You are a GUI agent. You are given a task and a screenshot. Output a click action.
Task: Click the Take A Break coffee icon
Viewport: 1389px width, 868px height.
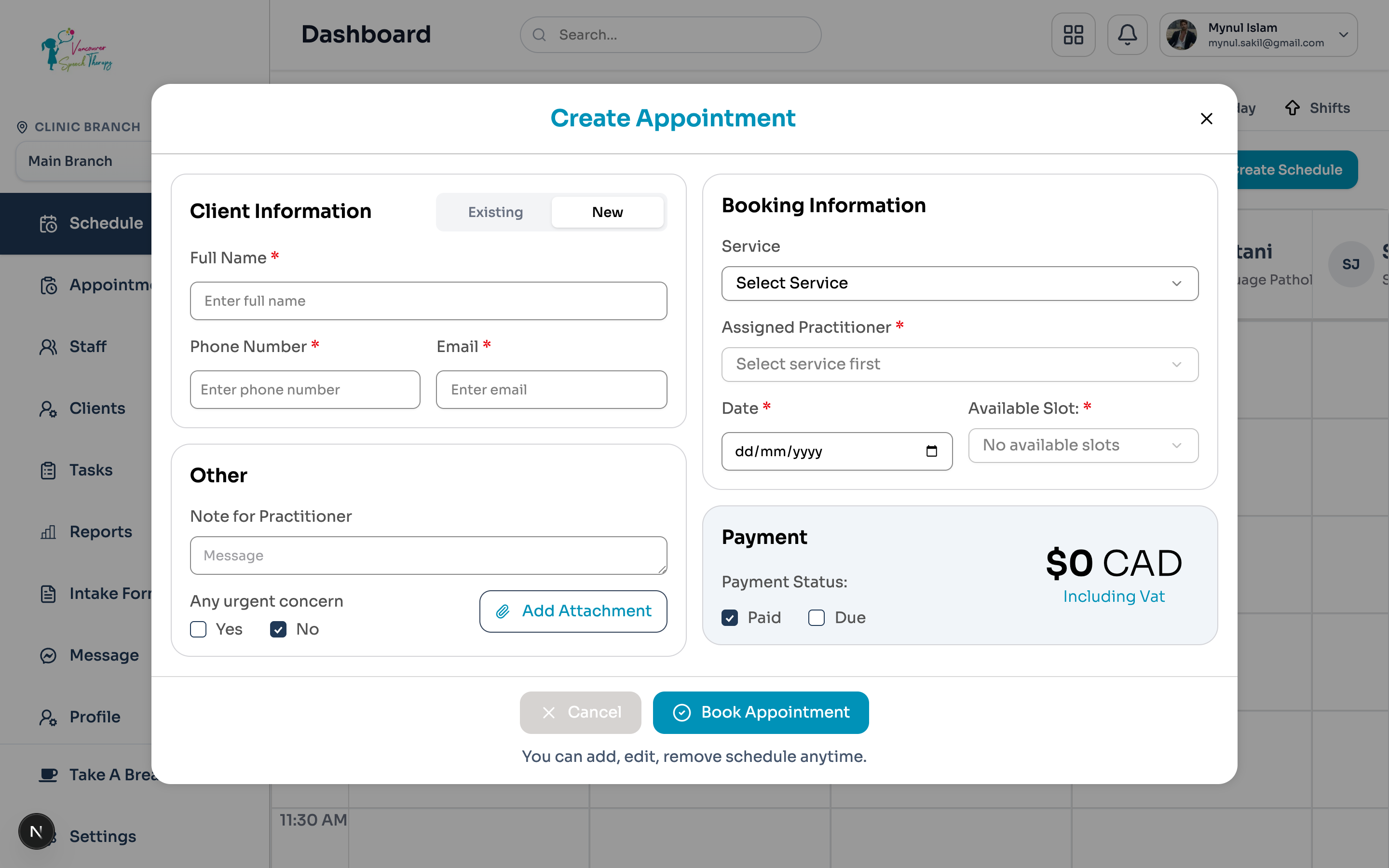point(49,775)
